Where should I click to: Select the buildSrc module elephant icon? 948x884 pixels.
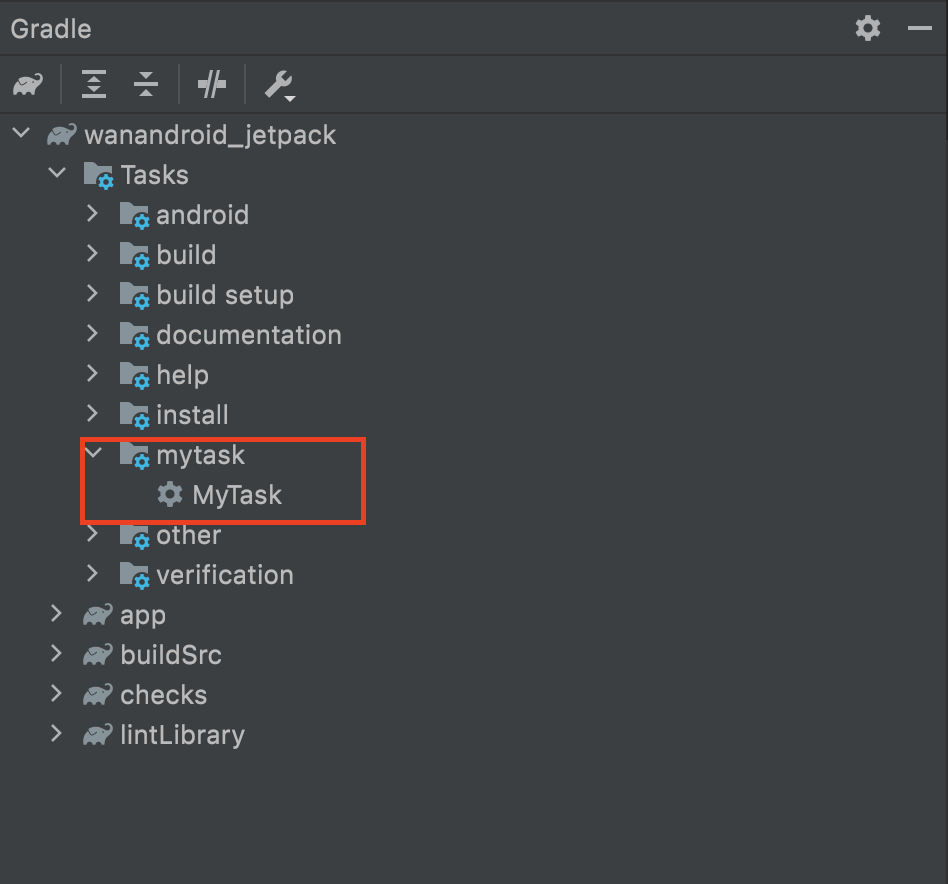point(97,655)
